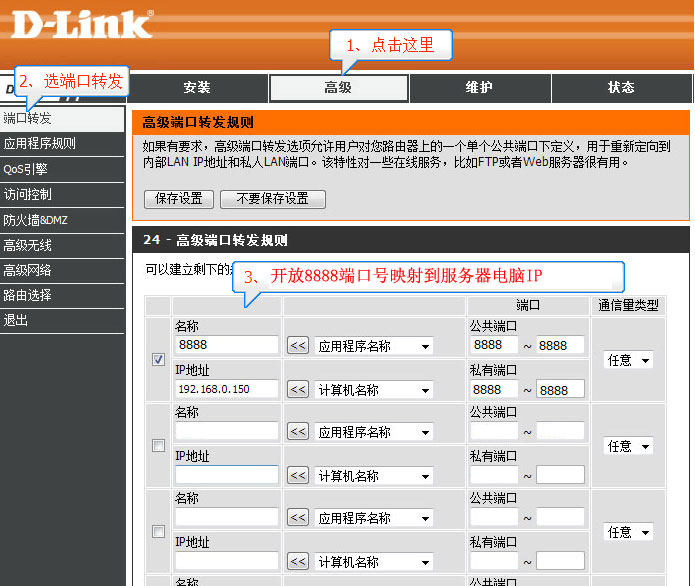
Task: Click the << button beside first 计算机名称 dropdown
Action: click(x=298, y=390)
